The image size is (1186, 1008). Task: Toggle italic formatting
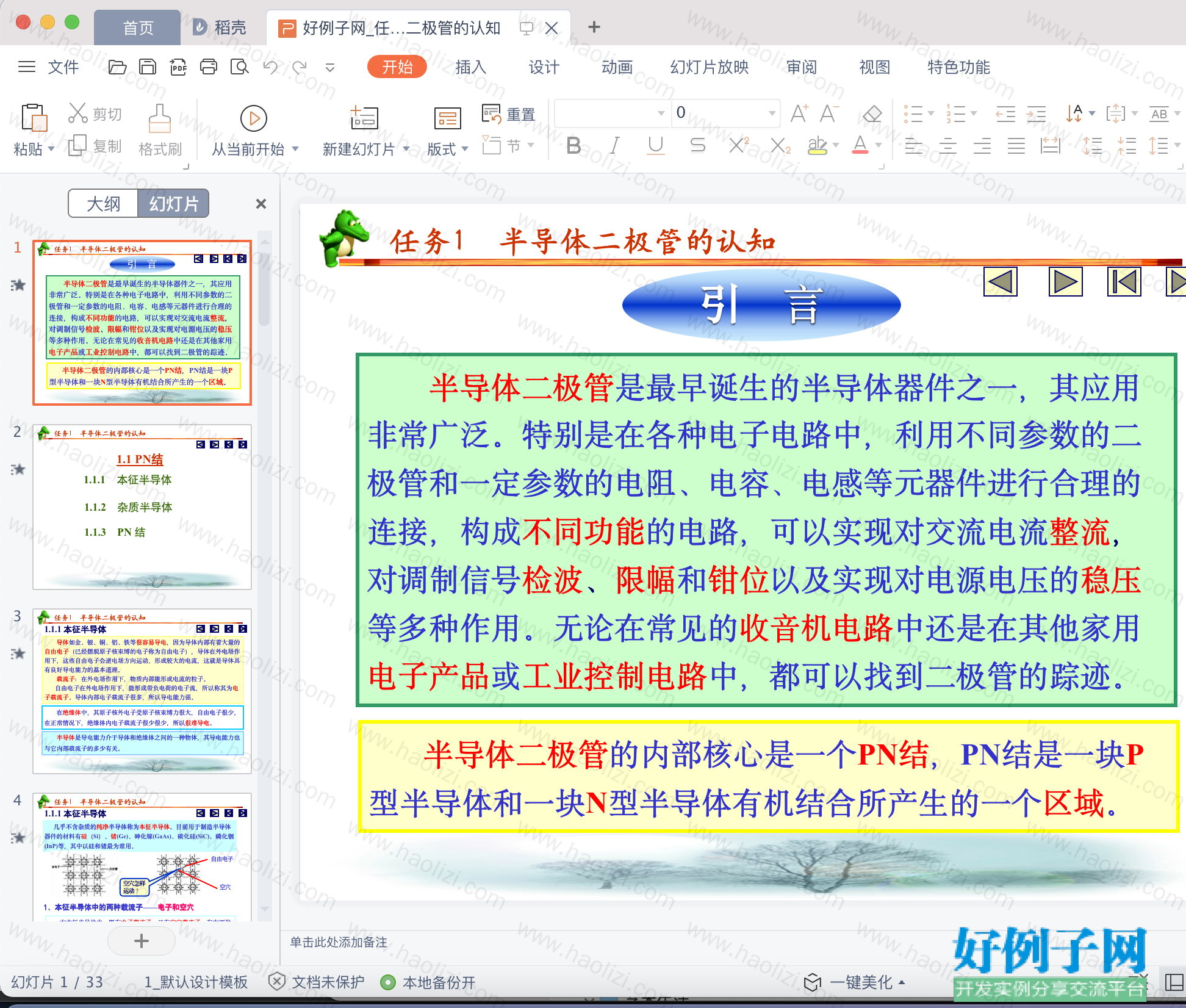tap(615, 146)
